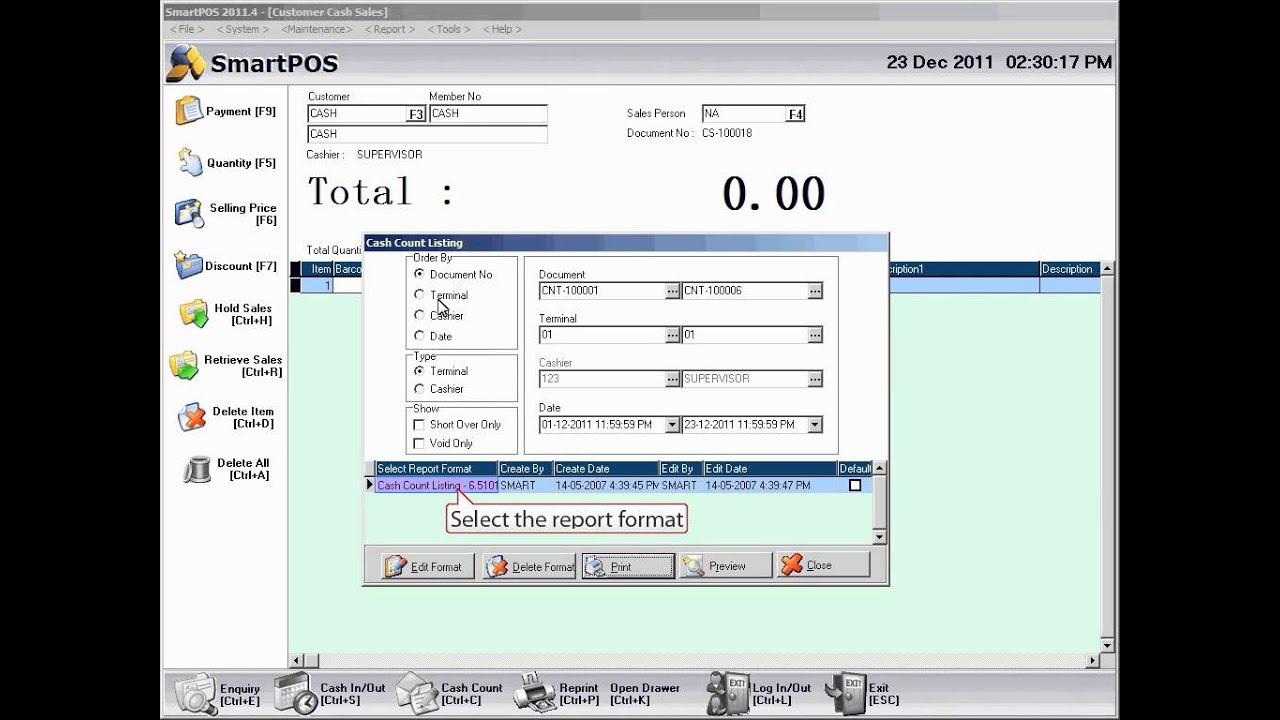Click the Customer F3 lookup button
Viewport: 1280px width, 720px height.
point(416,114)
